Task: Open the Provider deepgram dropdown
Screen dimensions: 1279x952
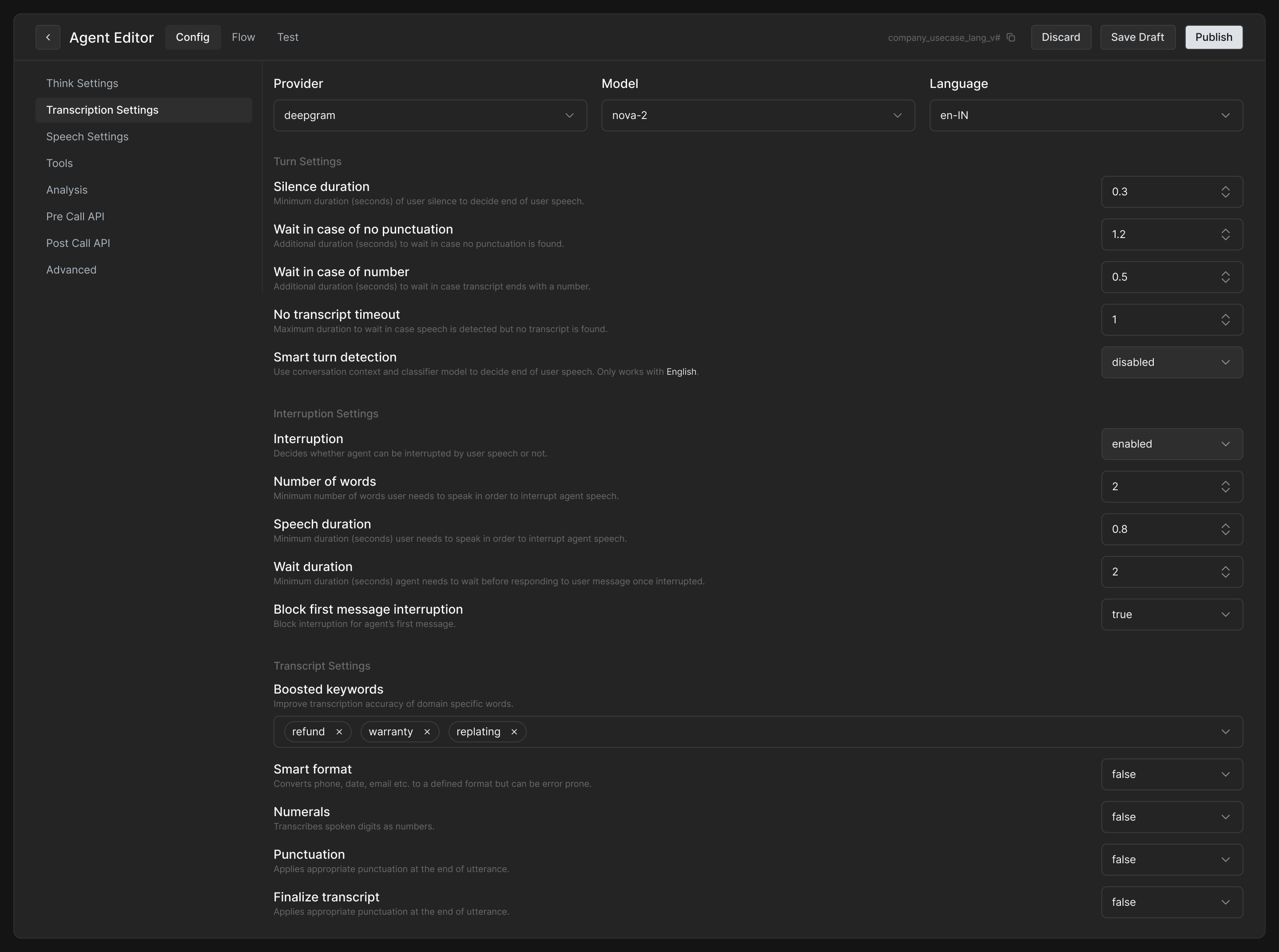Action: (x=430, y=115)
